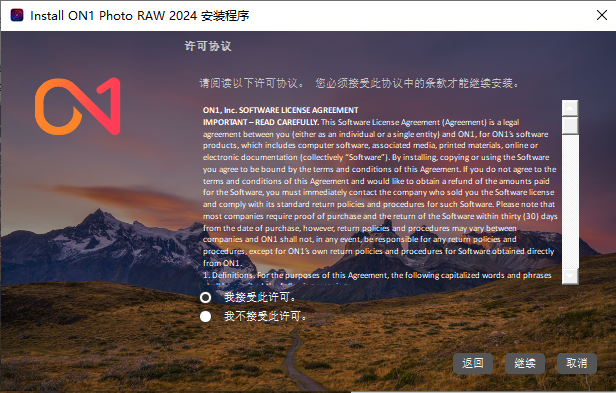The width and height of the screenshot is (616, 393).
Task: Click the 继续 button to proceed
Action: [x=525, y=363]
